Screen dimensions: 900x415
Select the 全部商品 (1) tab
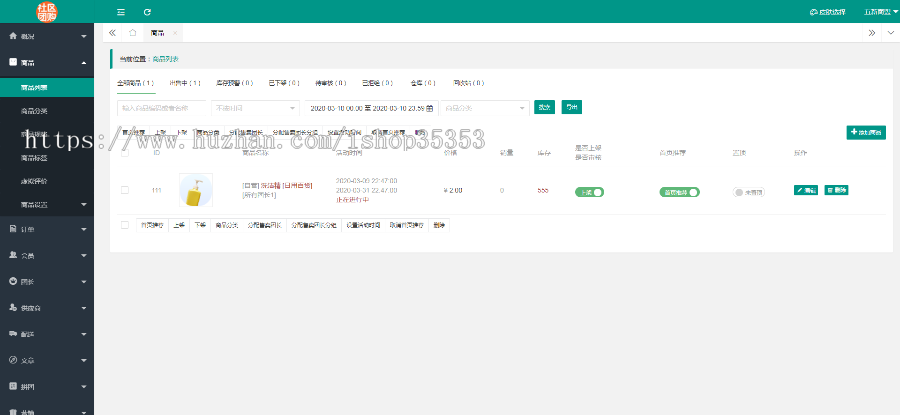tap(135, 83)
